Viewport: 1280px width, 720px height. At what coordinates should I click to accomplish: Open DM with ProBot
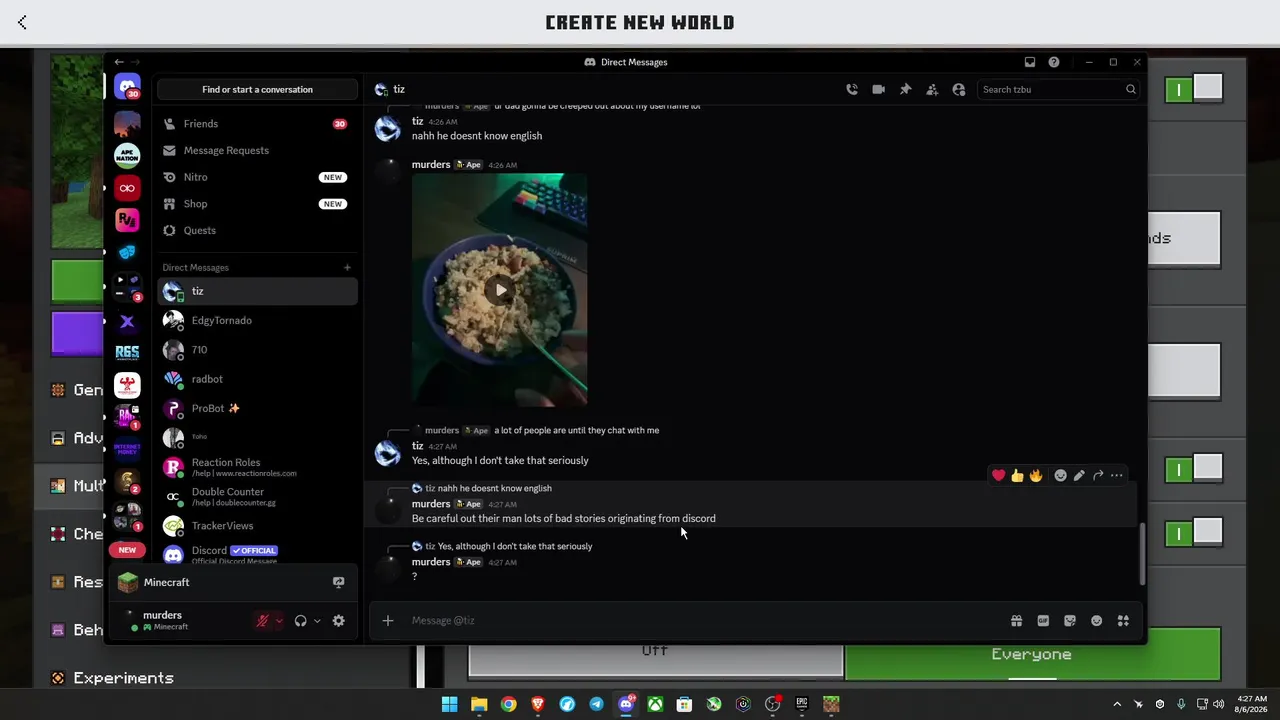(x=257, y=408)
